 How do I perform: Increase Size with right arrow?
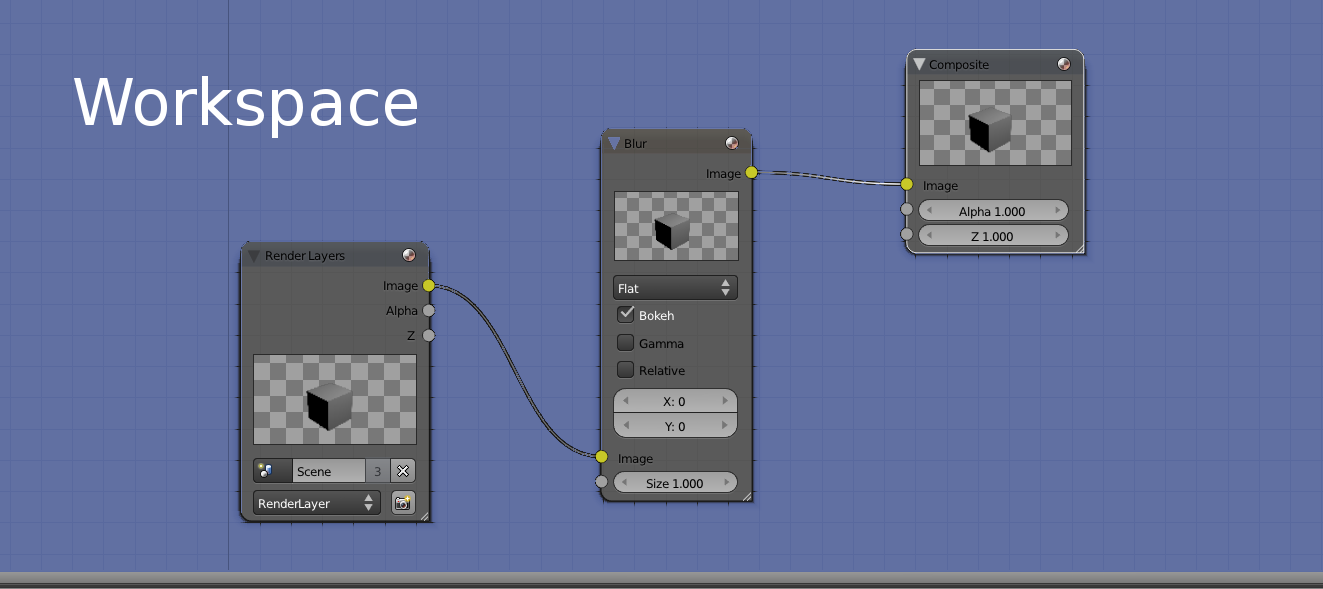click(725, 483)
